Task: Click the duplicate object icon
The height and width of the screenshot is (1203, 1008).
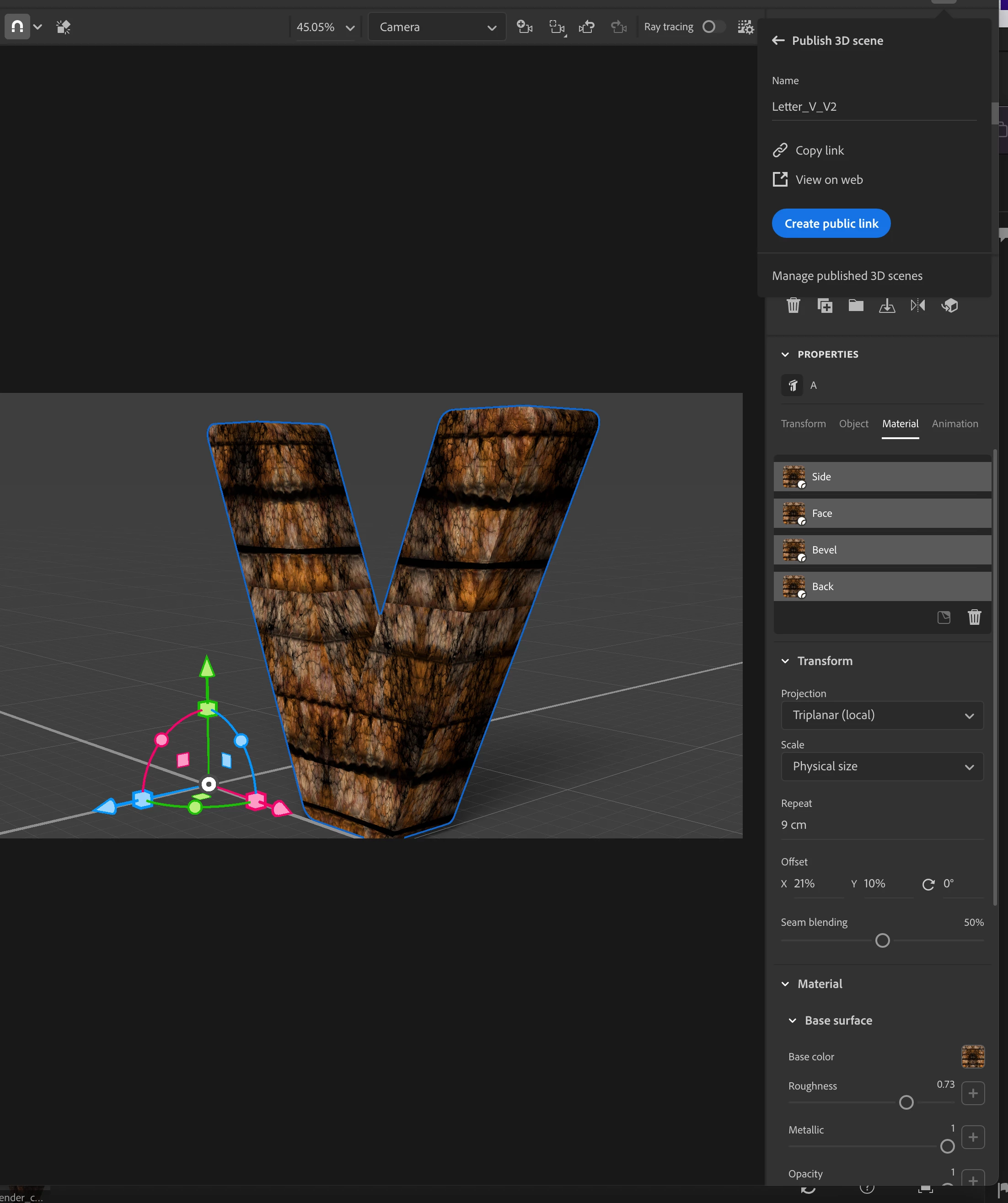Action: pyautogui.click(x=824, y=306)
